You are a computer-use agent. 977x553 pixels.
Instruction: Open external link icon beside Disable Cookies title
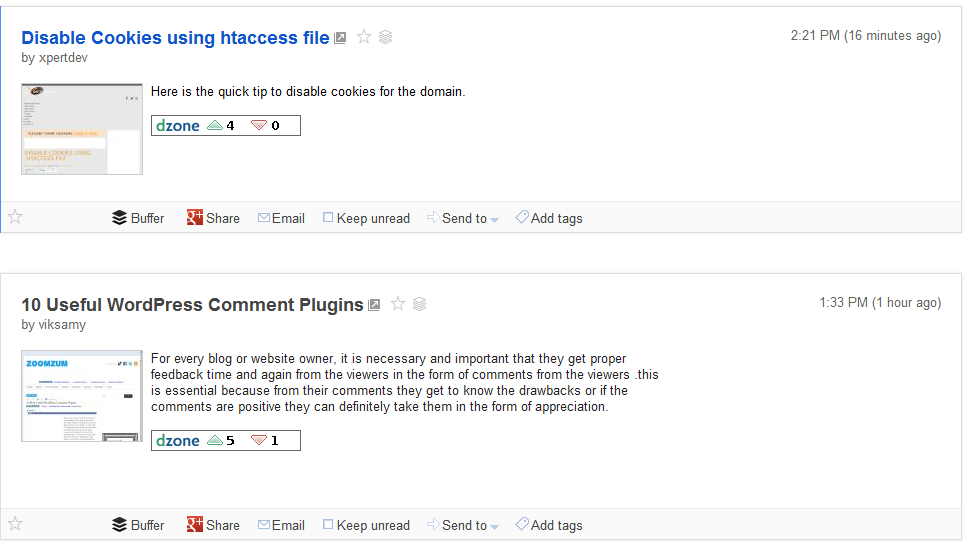340,38
